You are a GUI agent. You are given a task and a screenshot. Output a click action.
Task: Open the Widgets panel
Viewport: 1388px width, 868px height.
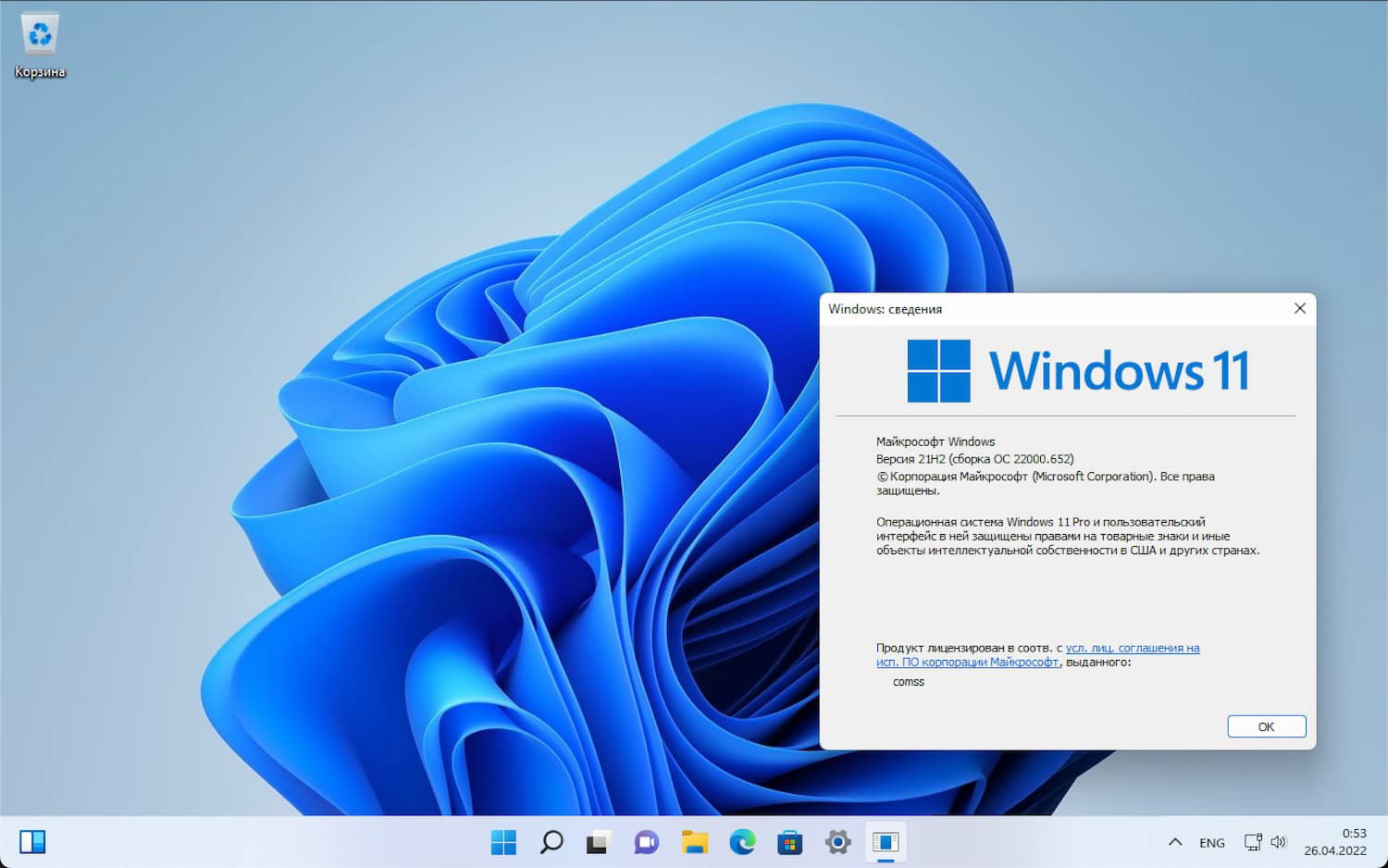[x=31, y=842]
